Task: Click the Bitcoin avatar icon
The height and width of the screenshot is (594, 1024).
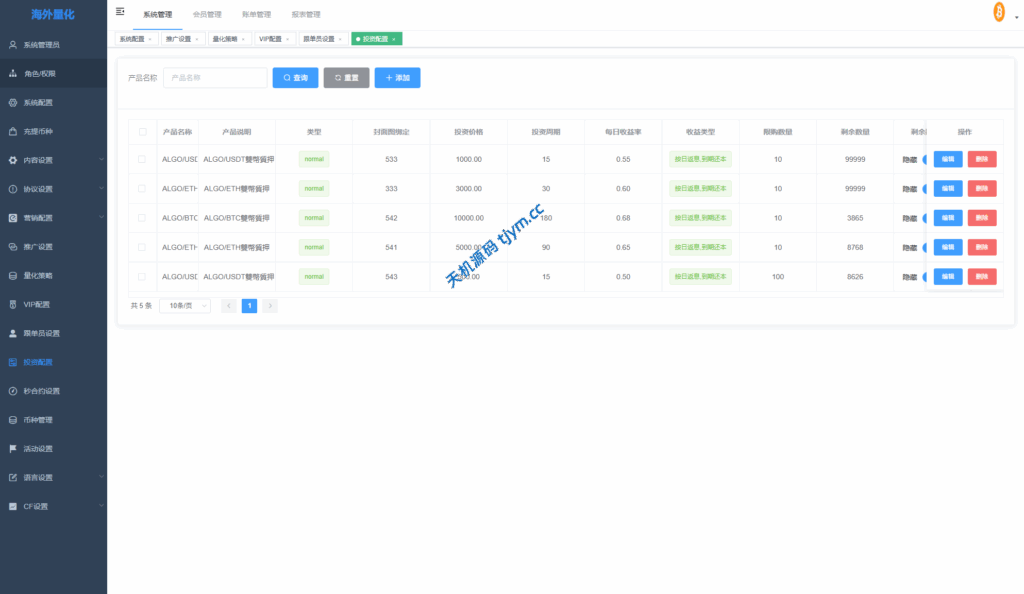Action: tap(998, 12)
